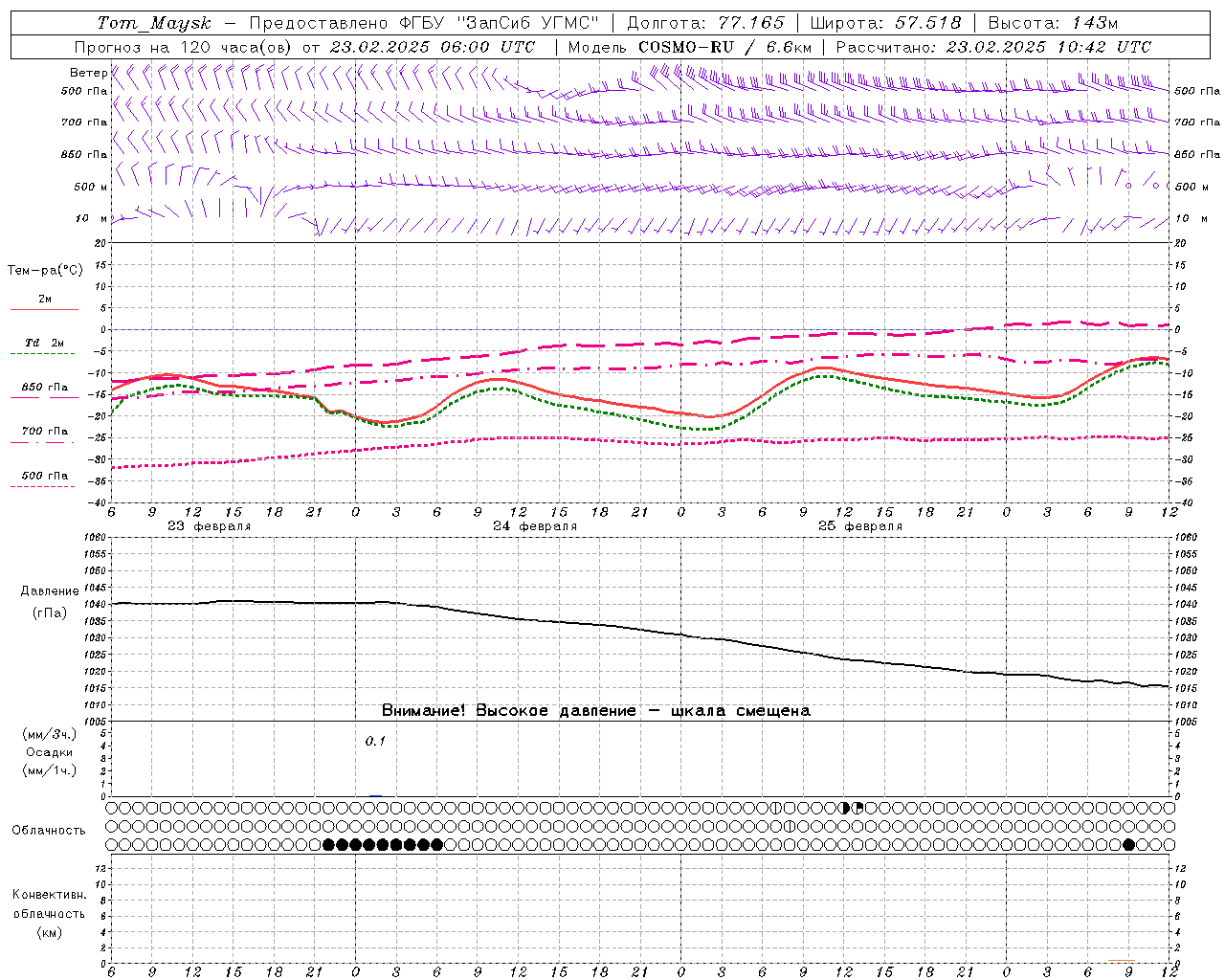Click the half-filled high-cloud circle at 12h on 25 февраля
The height and width of the screenshot is (980, 1225).
(x=845, y=808)
